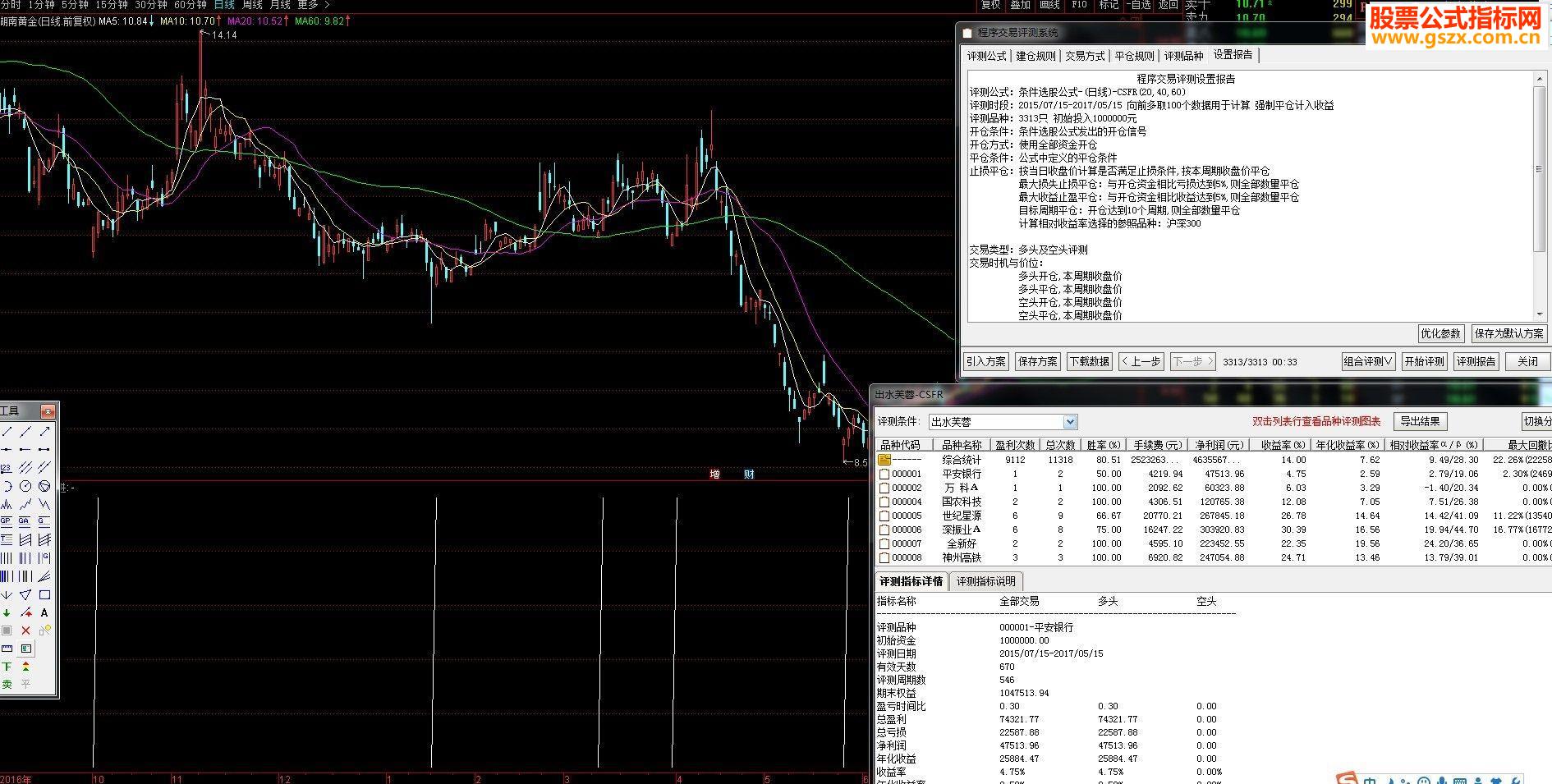Screen dimensions: 1552x784
Task: Select the 深振业A row name
Action: click(x=962, y=530)
